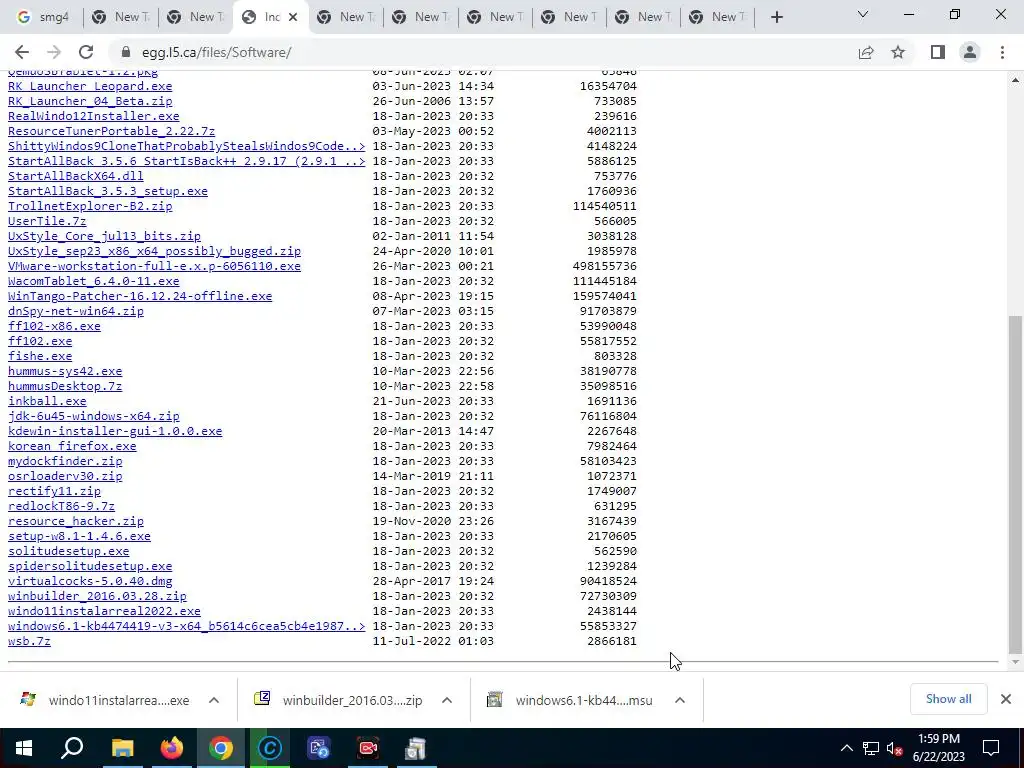Download RK_Launcher_Leopard.exe

click(x=90, y=86)
